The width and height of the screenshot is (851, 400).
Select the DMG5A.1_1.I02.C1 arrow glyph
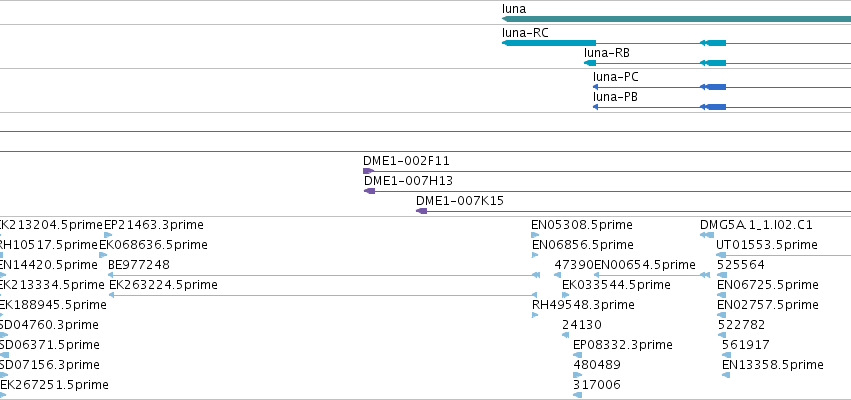pyautogui.click(x=707, y=235)
